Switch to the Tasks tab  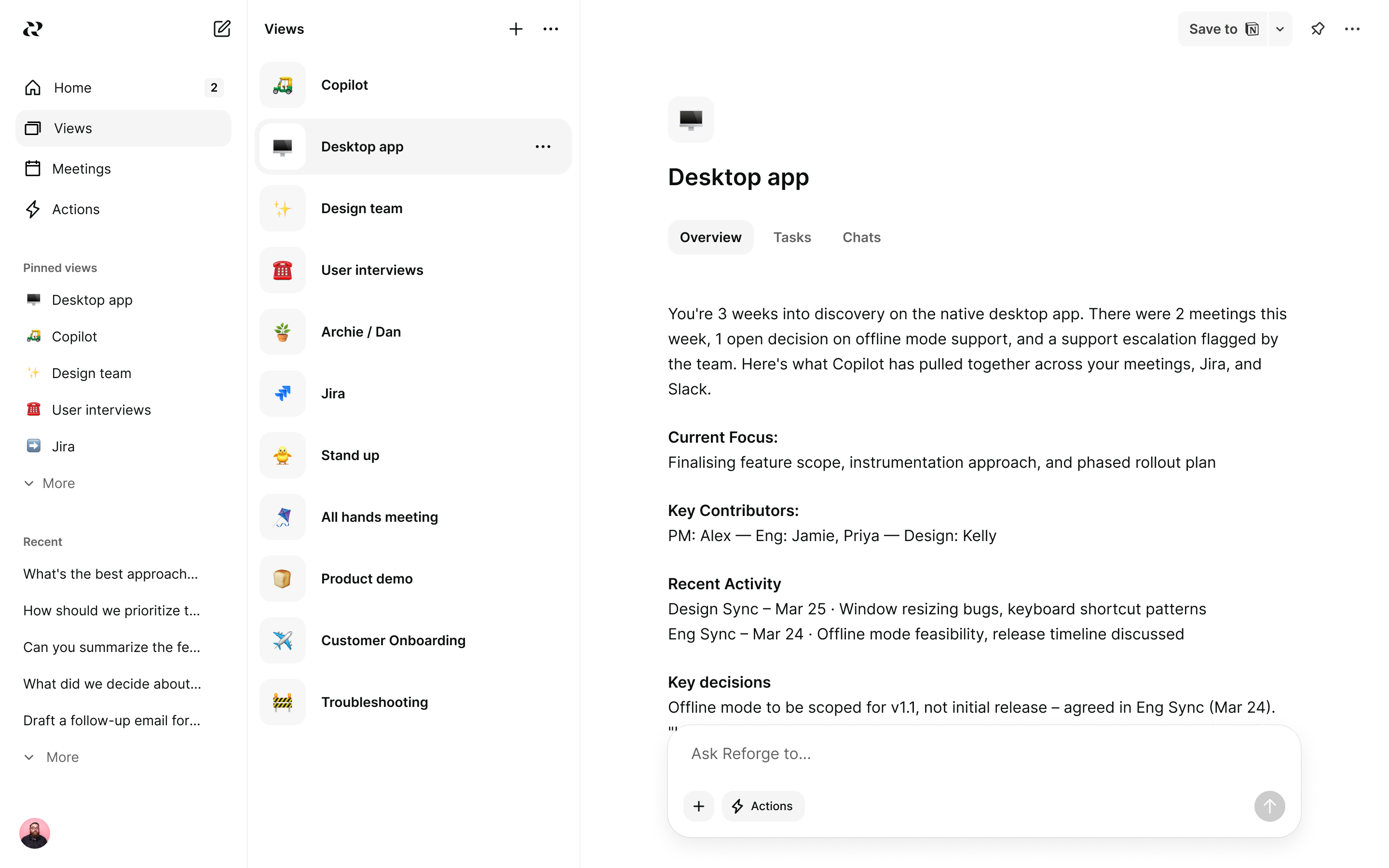coord(791,237)
